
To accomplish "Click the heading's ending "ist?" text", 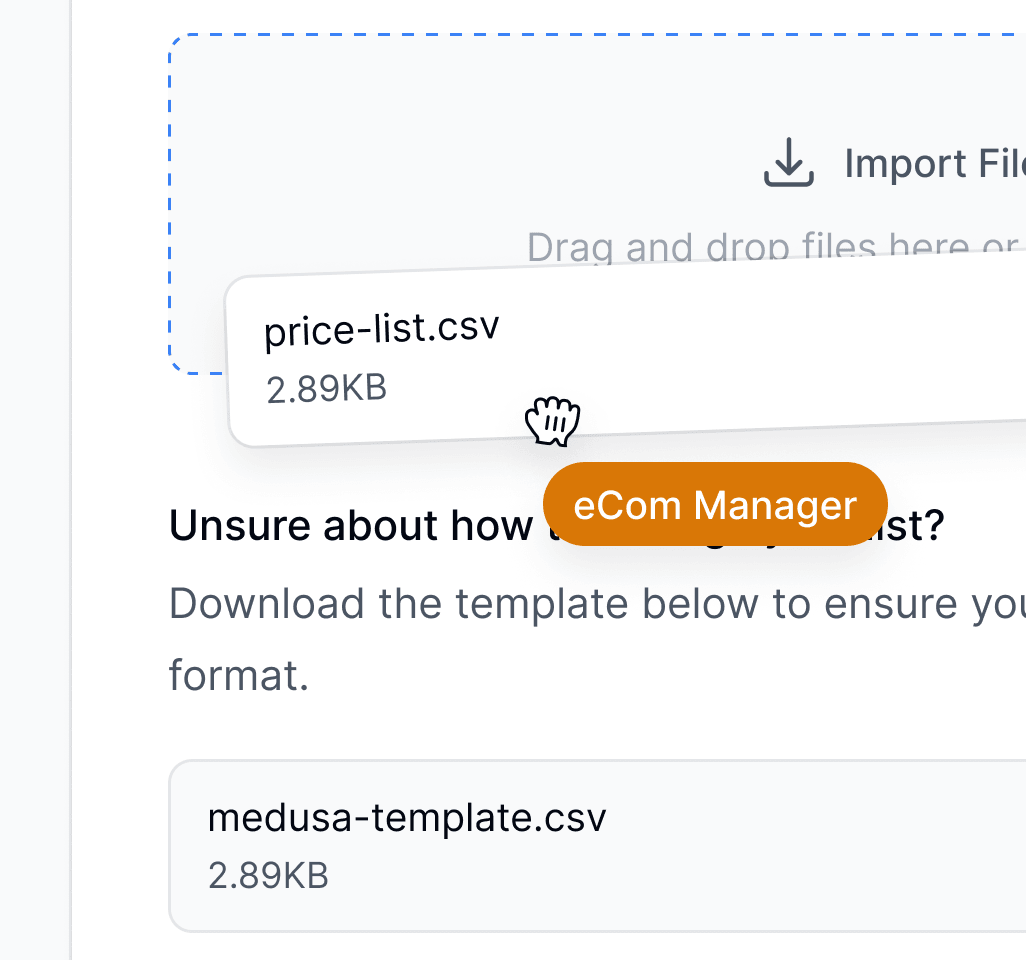I will (x=915, y=525).
